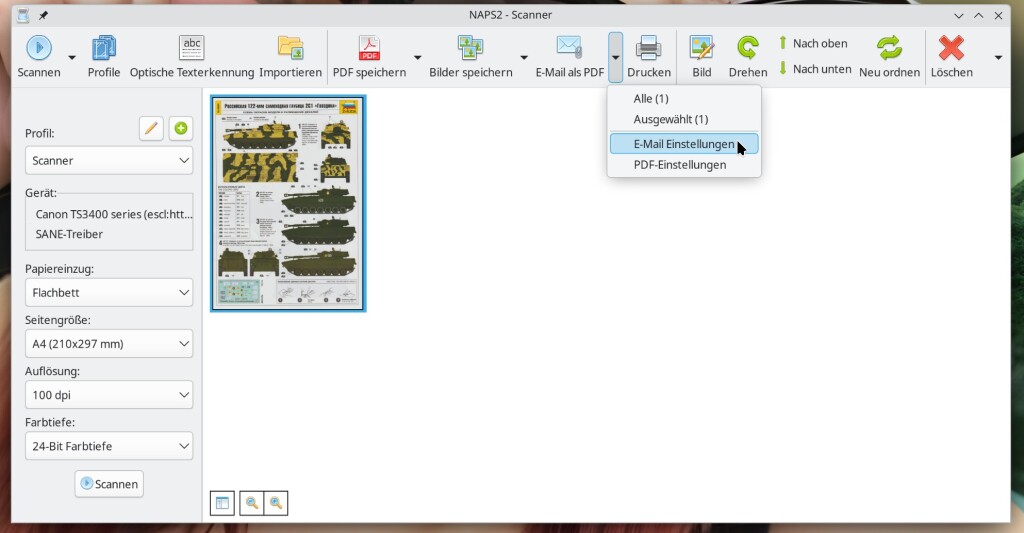This screenshot has height=533, width=1024.
Task: Toggle the sidebar layout icon at the bottom
Action: point(222,503)
